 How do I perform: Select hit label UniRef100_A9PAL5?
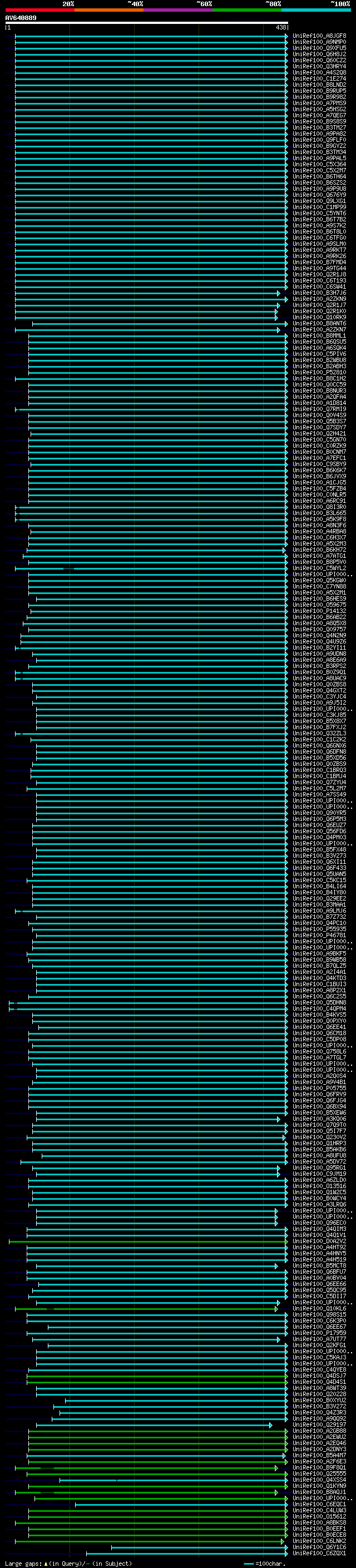pyautogui.click(x=319, y=159)
